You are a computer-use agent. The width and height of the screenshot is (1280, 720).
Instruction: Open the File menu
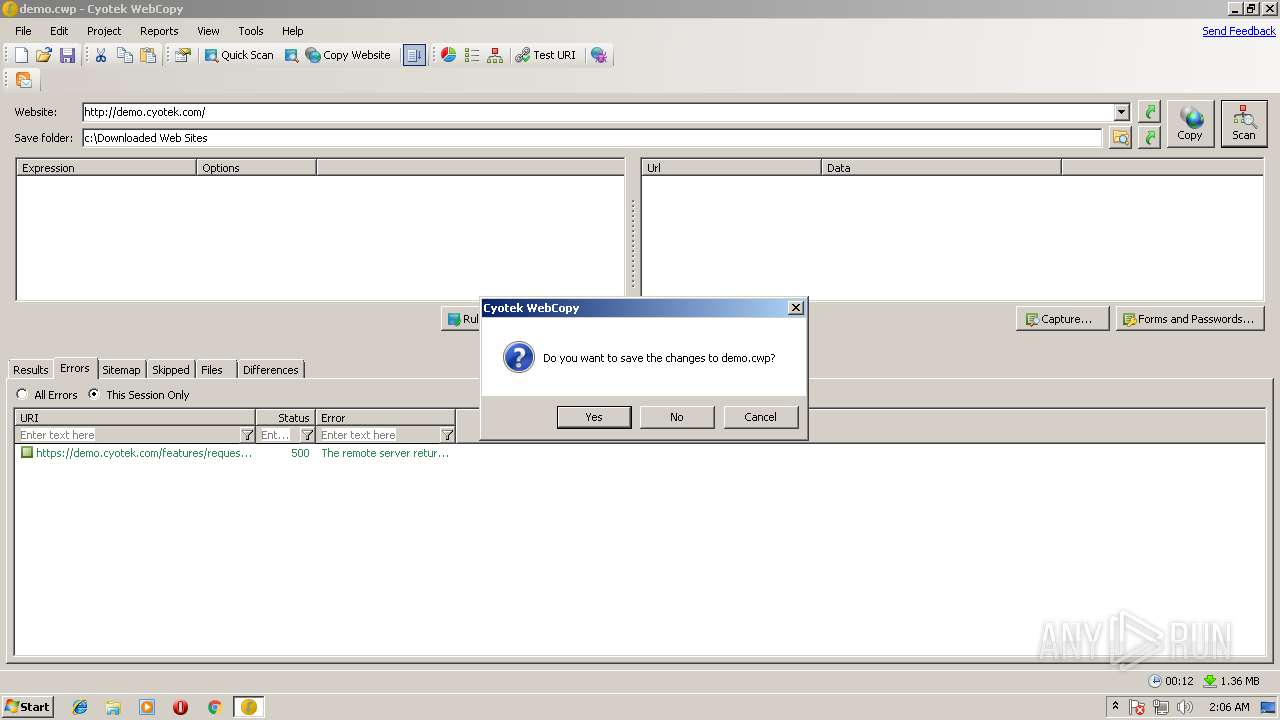[x=23, y=31]
